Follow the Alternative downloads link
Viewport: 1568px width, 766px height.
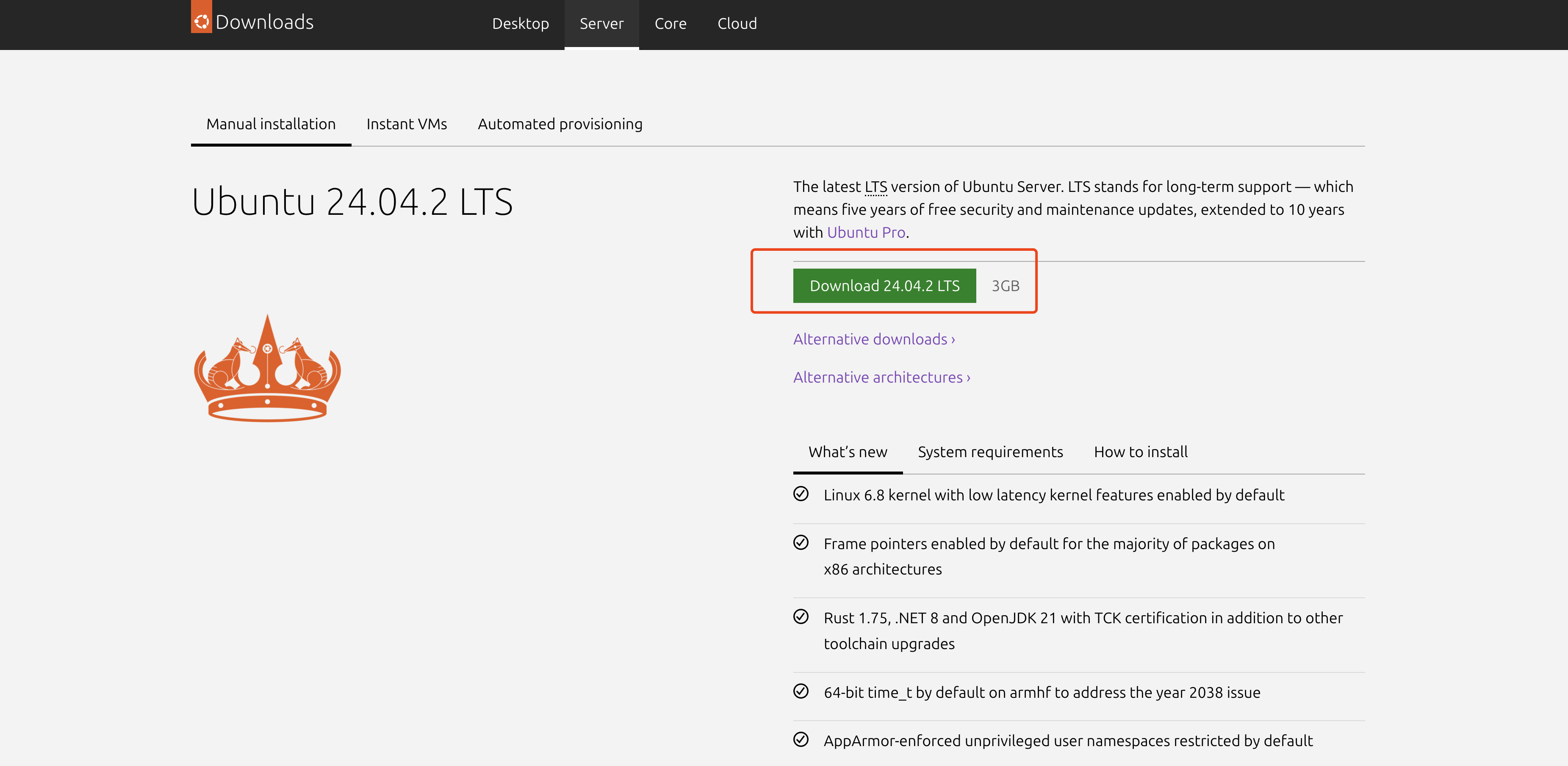pos(874,339)
